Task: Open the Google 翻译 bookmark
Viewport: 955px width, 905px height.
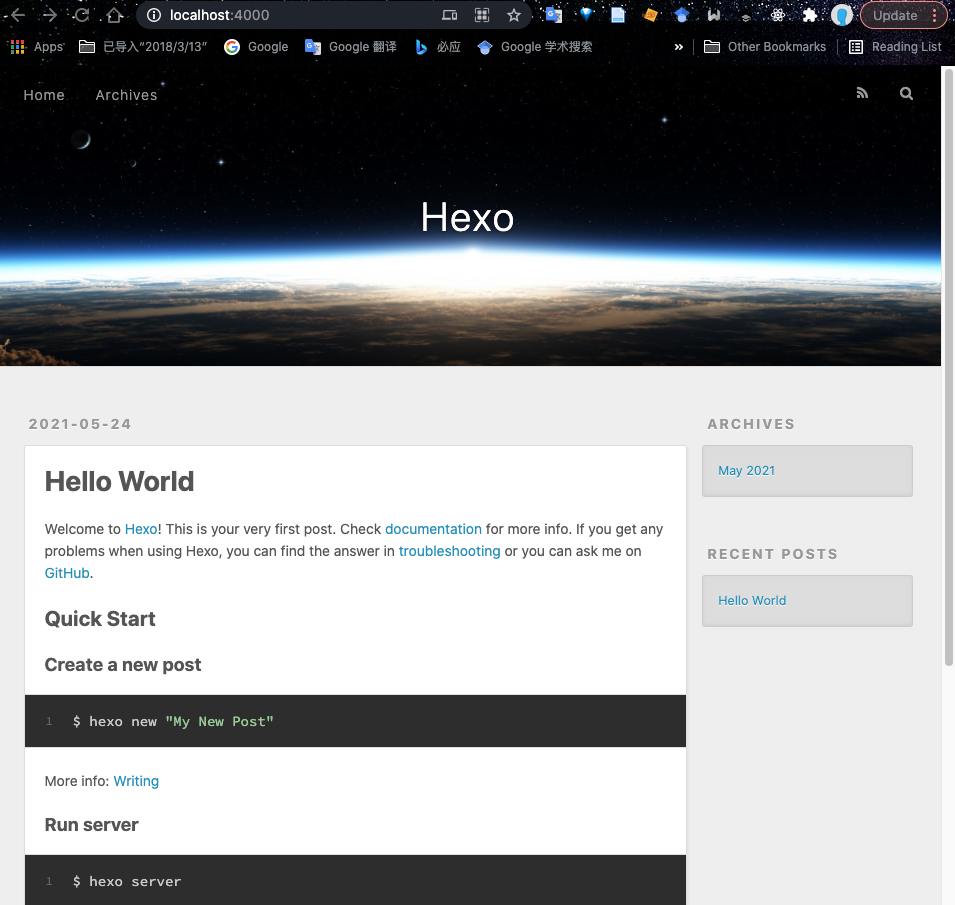Action: [351, 47]
